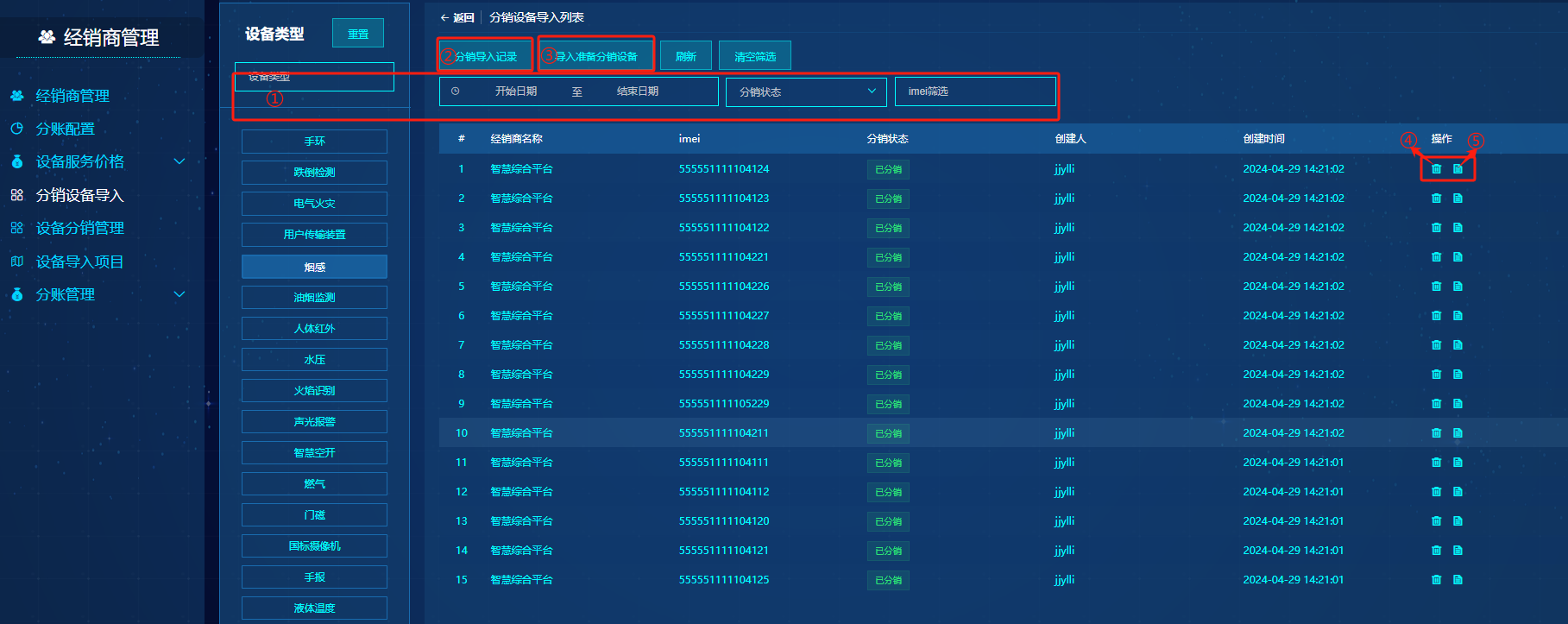Select the 跌倒检测 device type
This screenshot has width=1568, height=624.
(x=314, y=173)
